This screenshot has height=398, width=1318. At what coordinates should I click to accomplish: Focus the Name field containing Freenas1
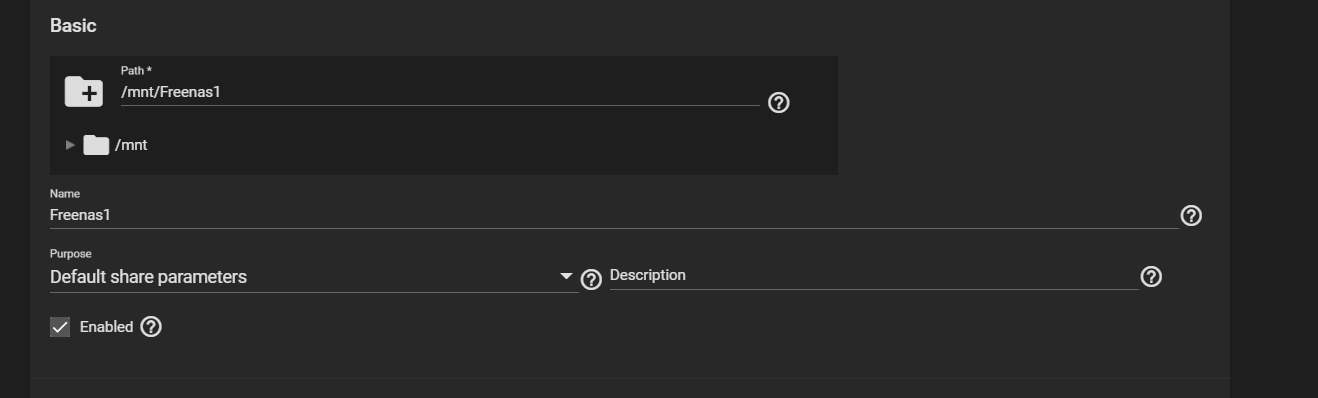[x=614, y=215]
